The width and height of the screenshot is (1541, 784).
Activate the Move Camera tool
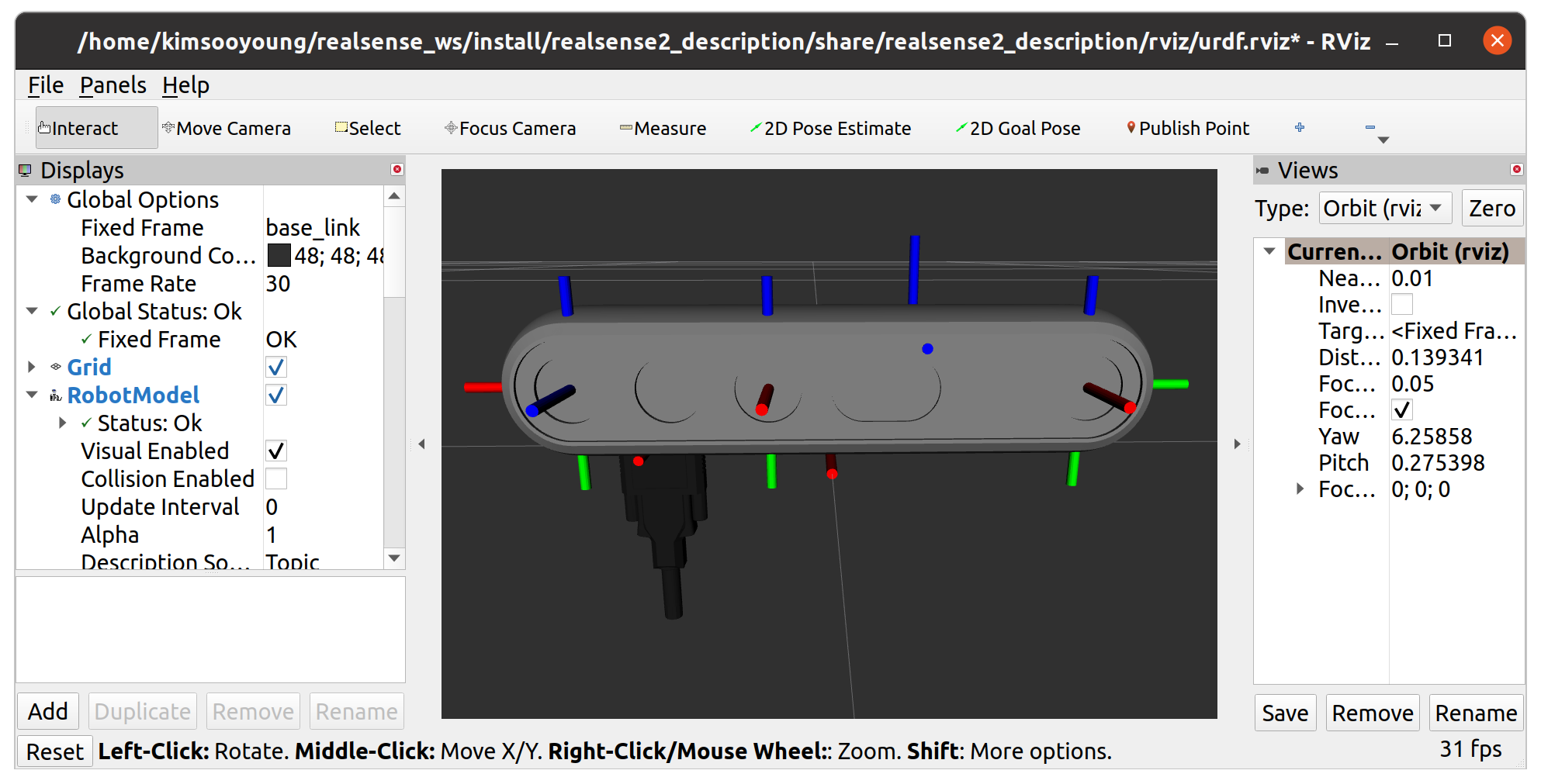click(227, 128)
